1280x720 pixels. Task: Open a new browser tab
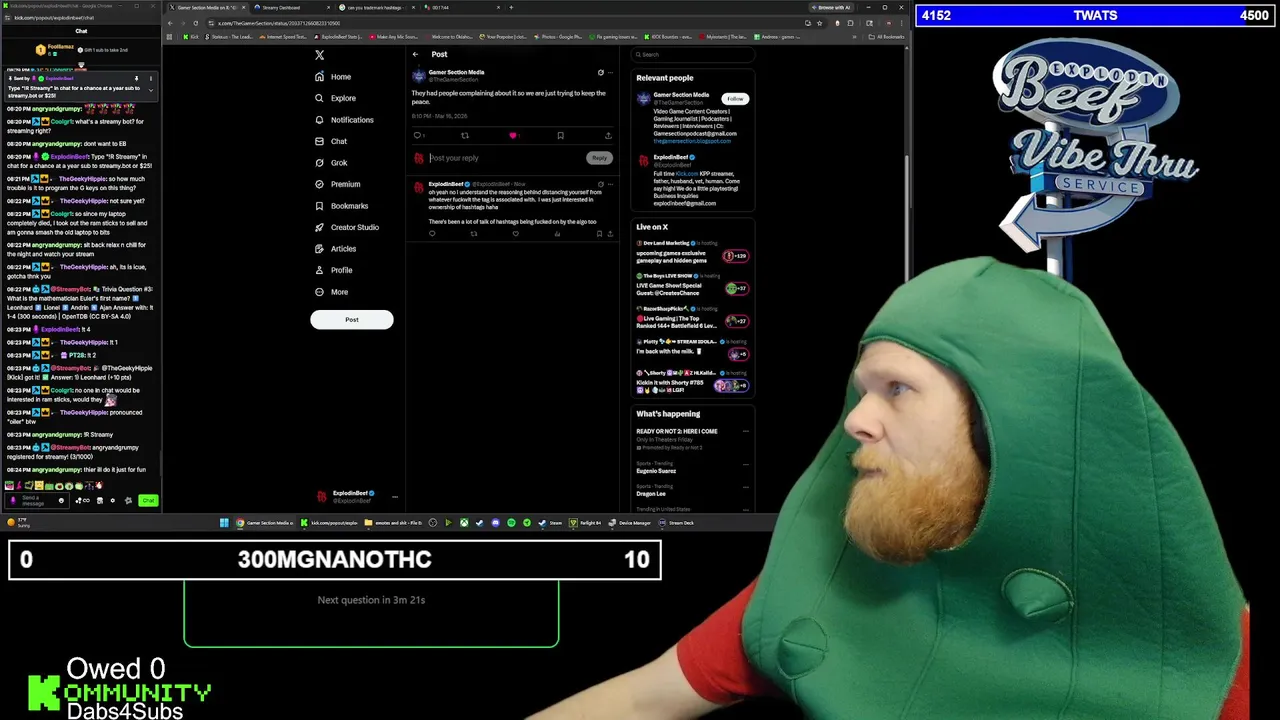(511, 8)
